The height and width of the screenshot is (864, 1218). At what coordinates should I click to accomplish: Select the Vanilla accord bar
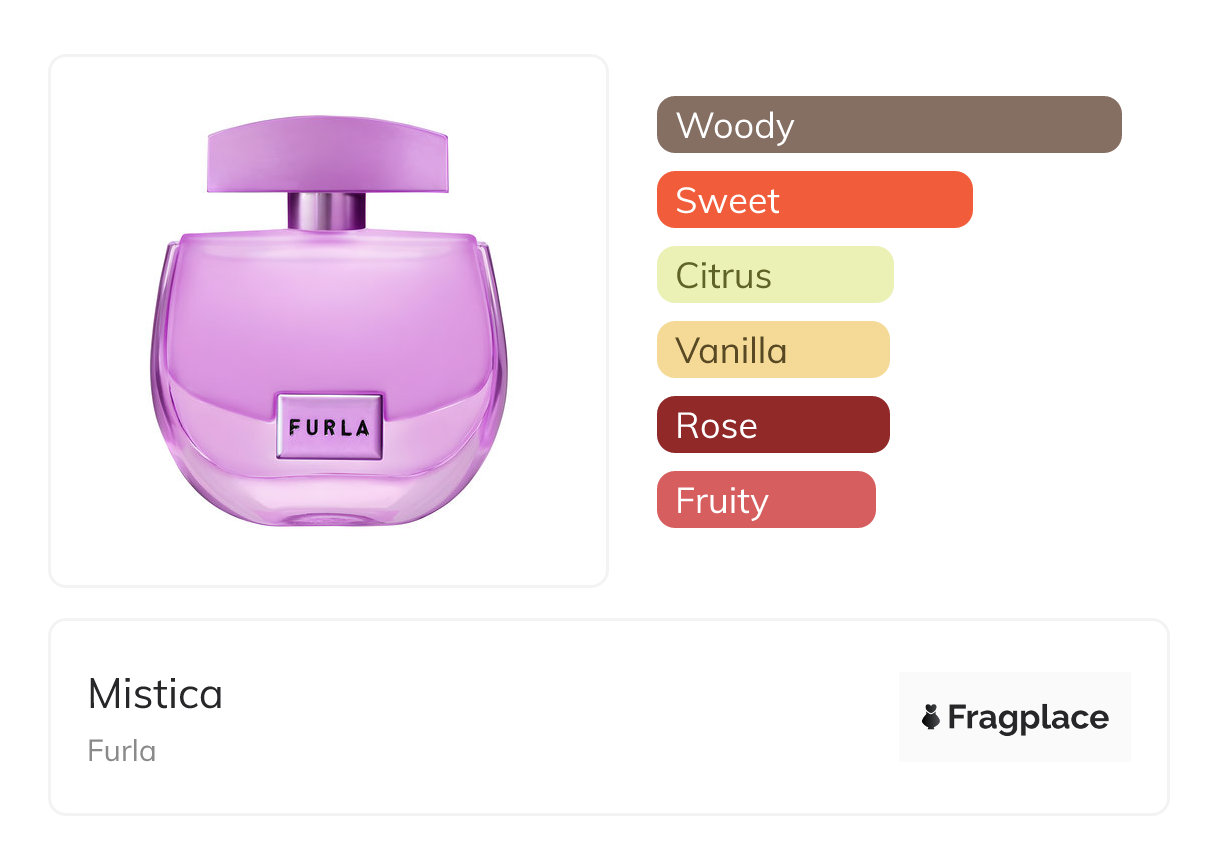point(773,350)
